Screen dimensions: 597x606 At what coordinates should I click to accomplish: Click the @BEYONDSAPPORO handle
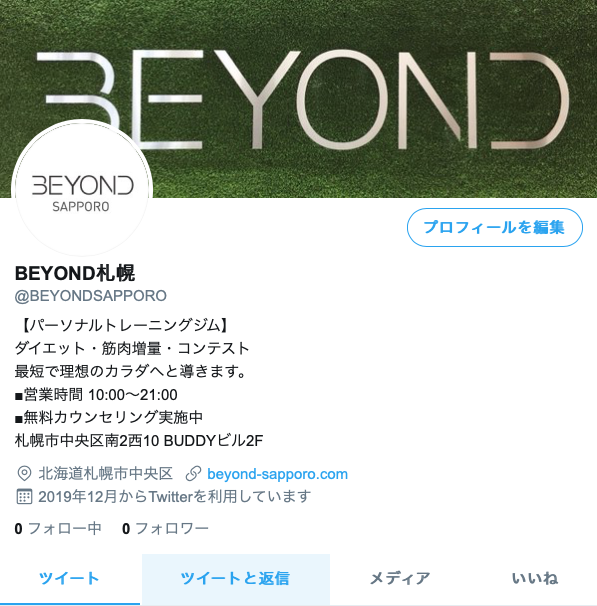[x=90, y=296]
